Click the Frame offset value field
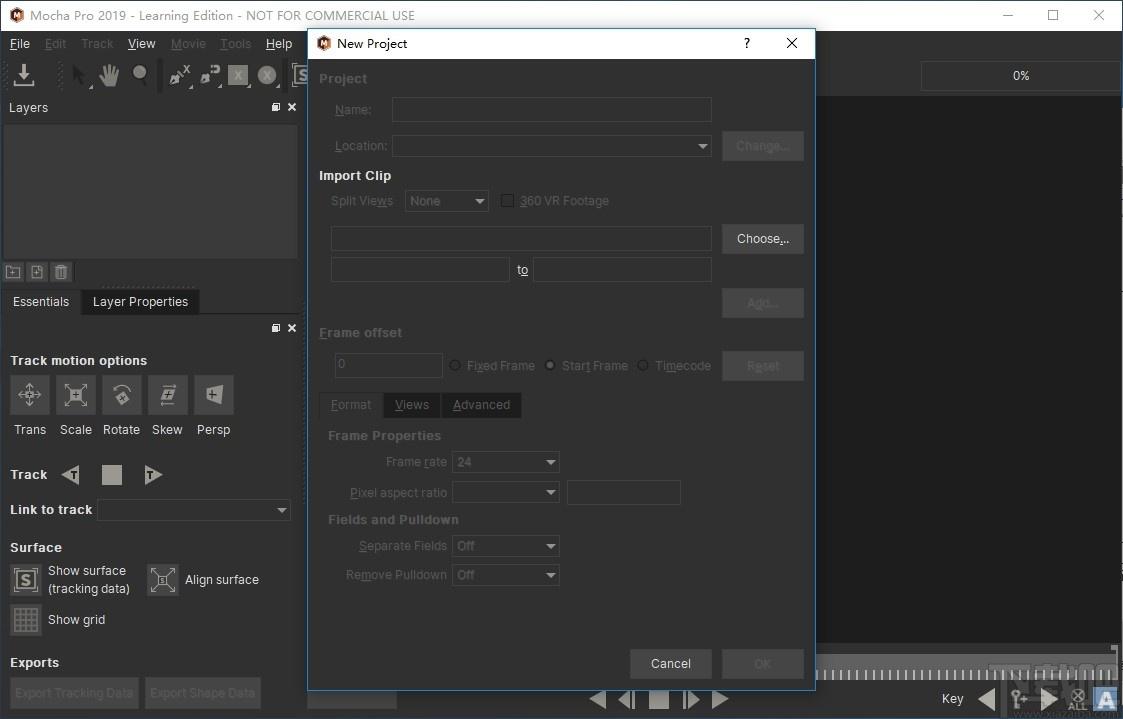 tap(389, 365)
